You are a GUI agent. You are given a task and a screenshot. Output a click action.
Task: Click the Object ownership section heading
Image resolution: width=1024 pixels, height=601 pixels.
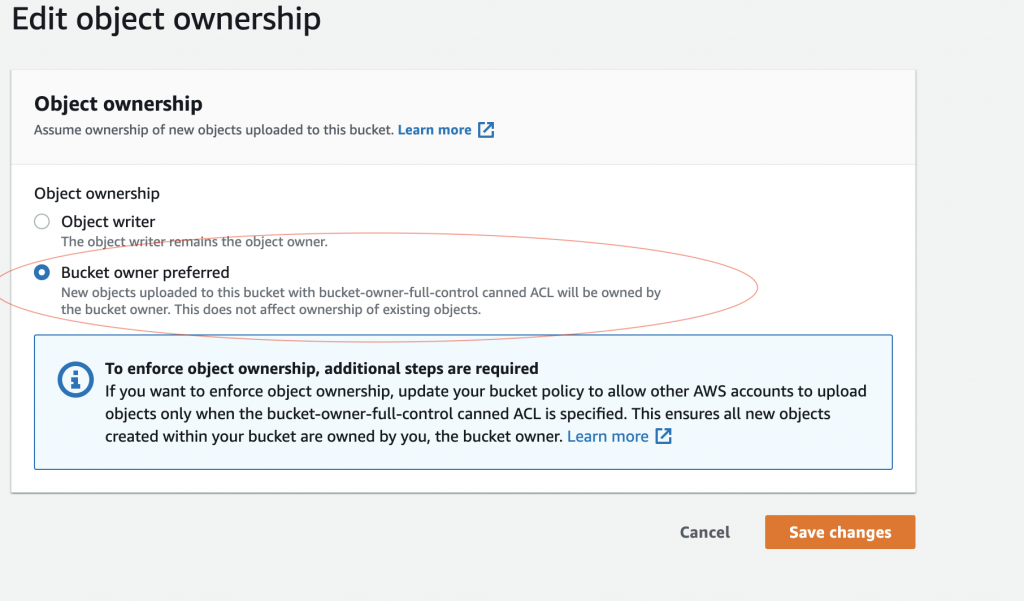point(119,104)
